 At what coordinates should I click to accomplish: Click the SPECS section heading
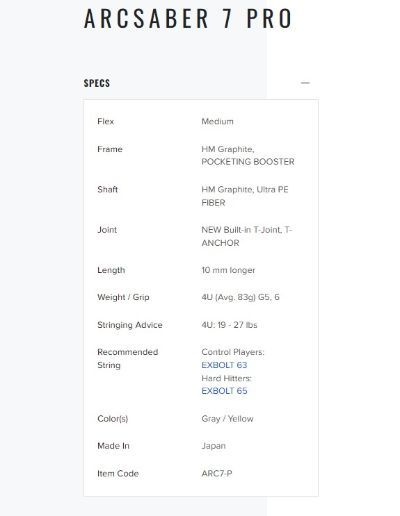point(97,83)
